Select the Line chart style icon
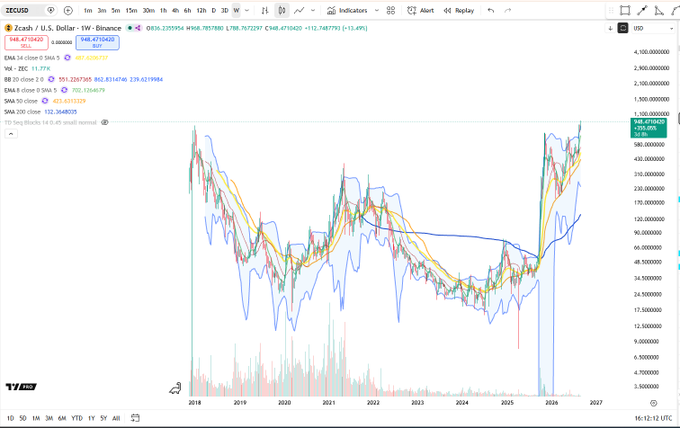Screen dimensions: 680x428 [x=299, y=10]
